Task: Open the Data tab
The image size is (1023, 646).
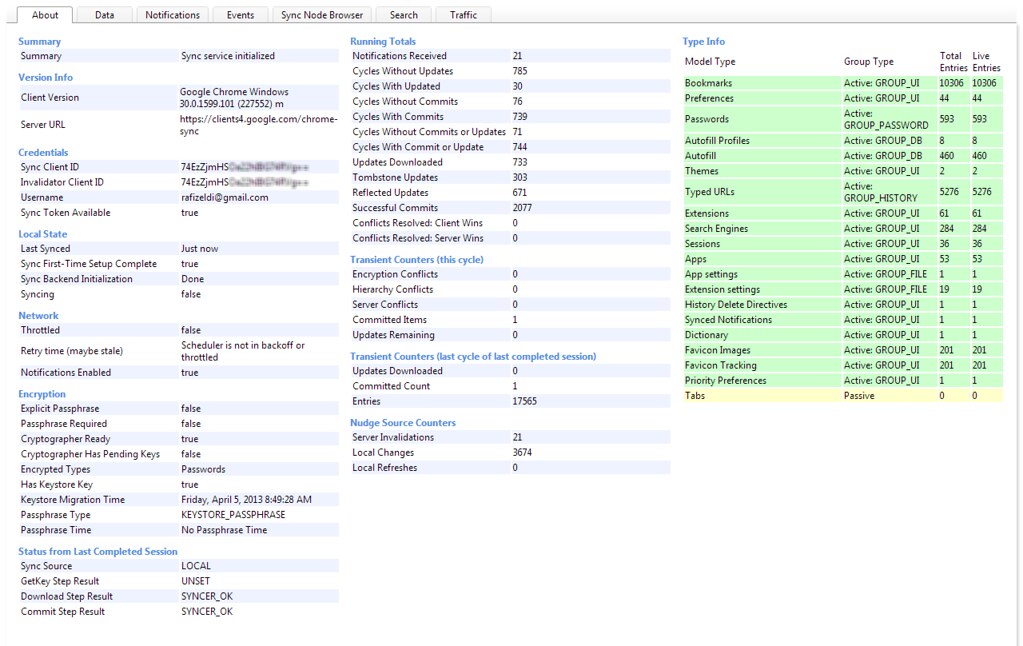Action: tap(104, 15)
